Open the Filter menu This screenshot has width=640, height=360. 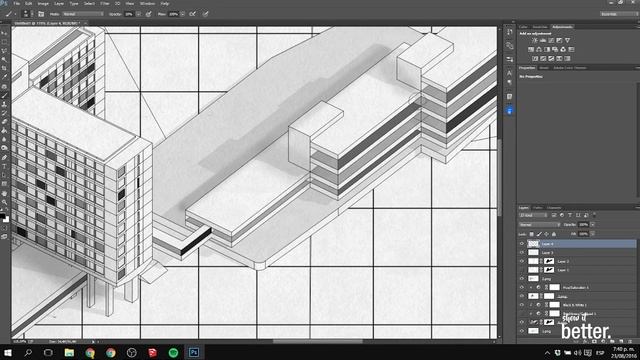[x=105, y=3]
